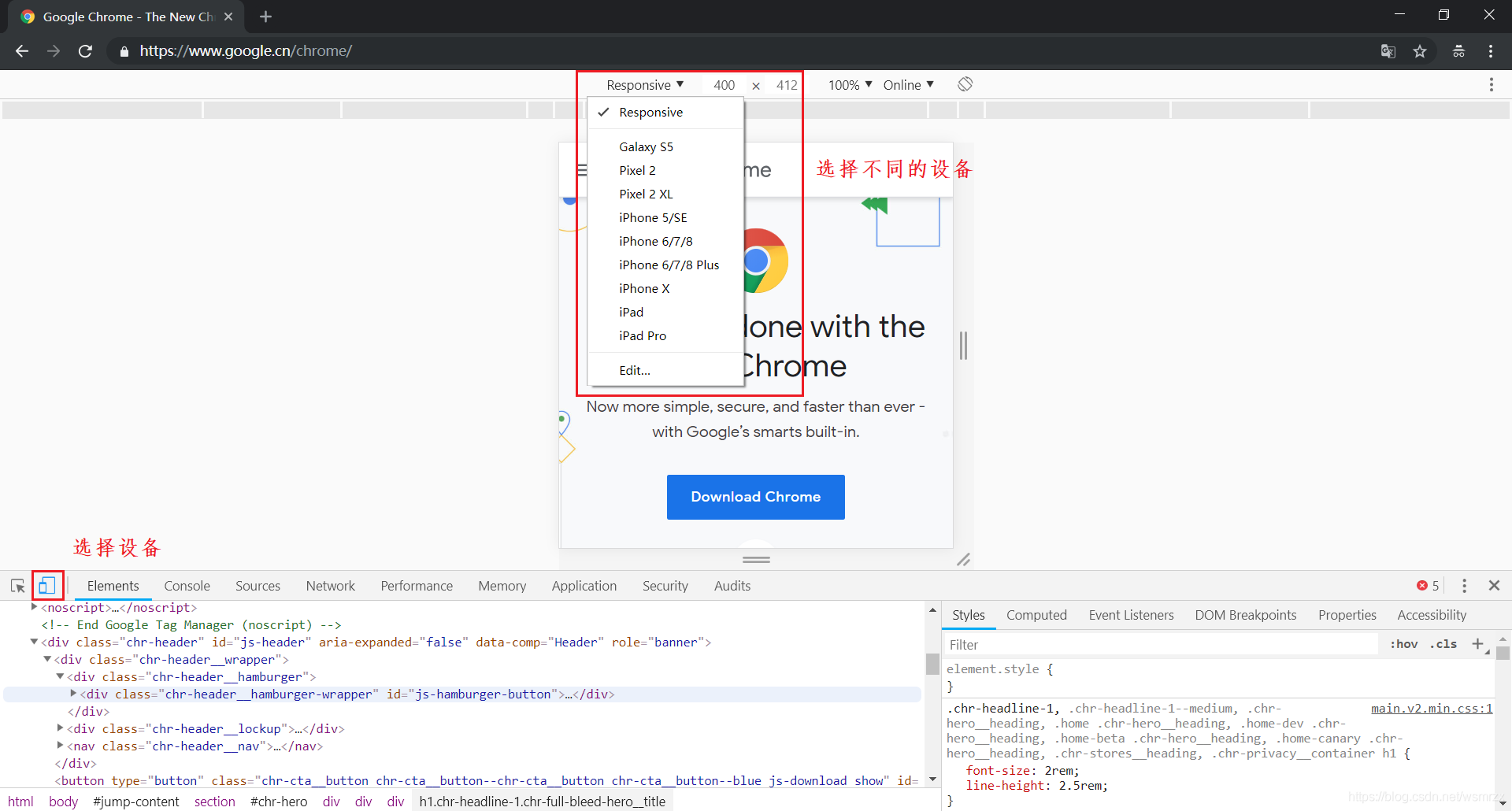Close the DevTools panel
This screenshot has height=811, width=1512.
click(1494, 586)
